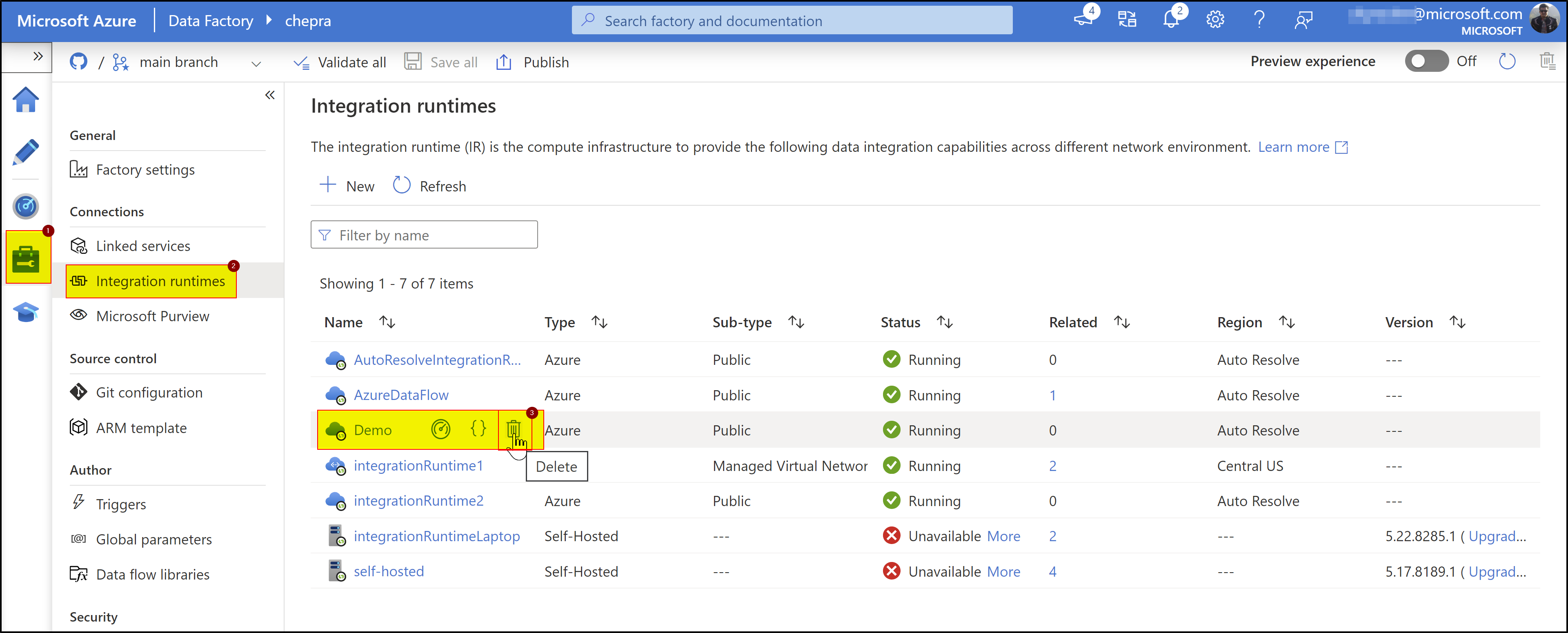Open the Author pencil icon

click(x=26, y=152)
